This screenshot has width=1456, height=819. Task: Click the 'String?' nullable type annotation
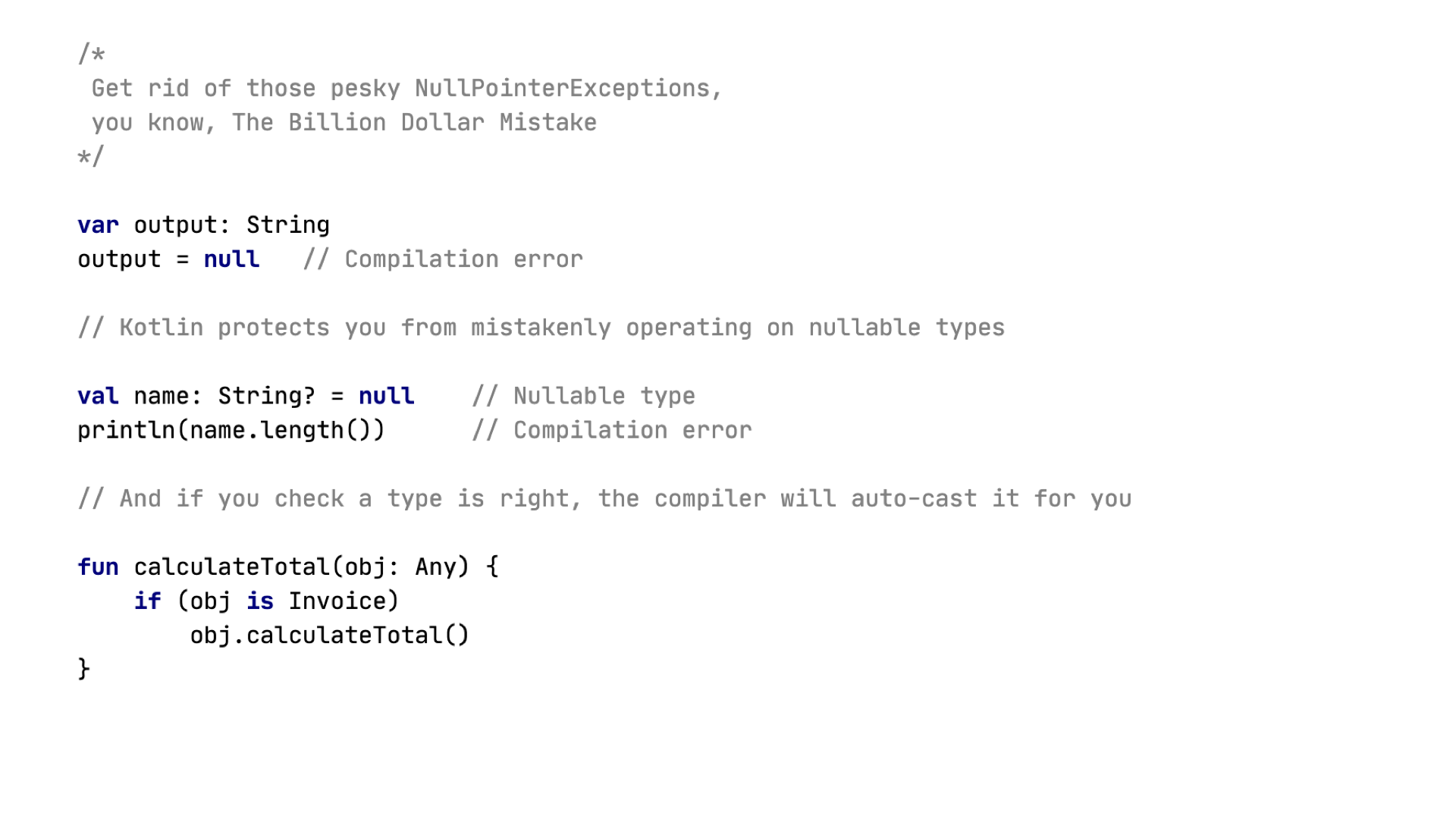click(x=266, y=396)
